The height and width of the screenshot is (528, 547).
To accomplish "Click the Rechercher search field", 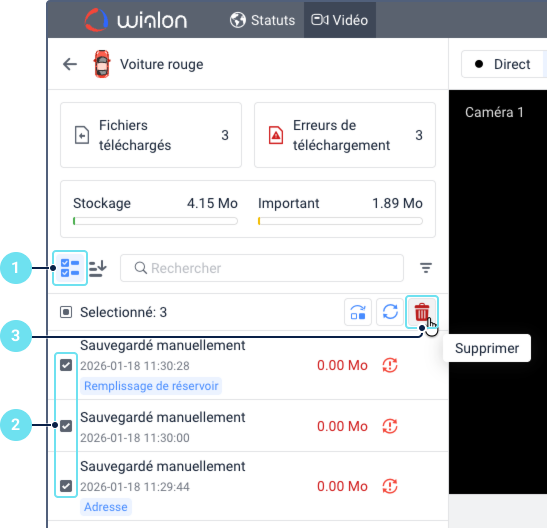I will (262, 268).
